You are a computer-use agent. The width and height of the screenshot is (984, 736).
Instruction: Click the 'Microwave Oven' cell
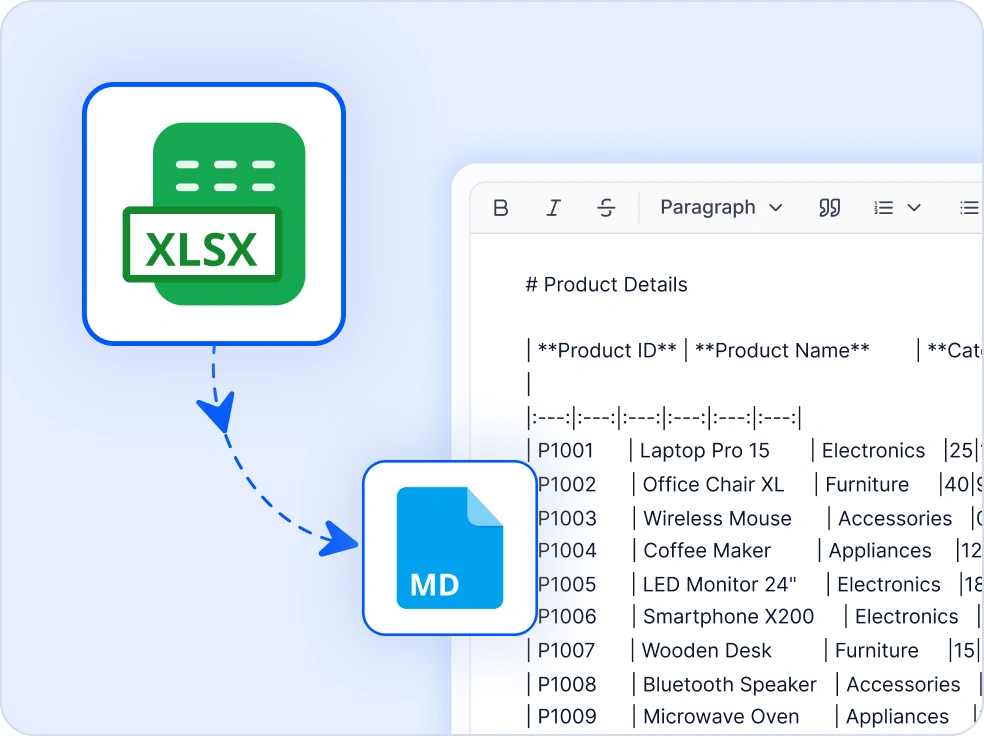pyautogui.click(x=721, y=716)
